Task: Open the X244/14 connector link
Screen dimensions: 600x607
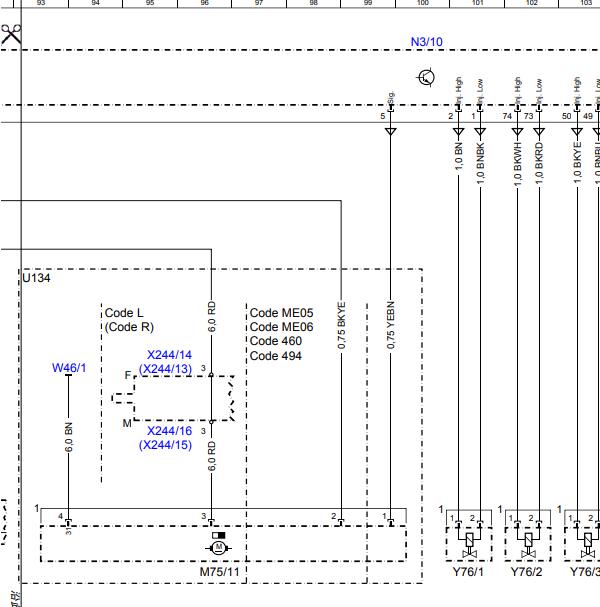Action: click(170, 355)
